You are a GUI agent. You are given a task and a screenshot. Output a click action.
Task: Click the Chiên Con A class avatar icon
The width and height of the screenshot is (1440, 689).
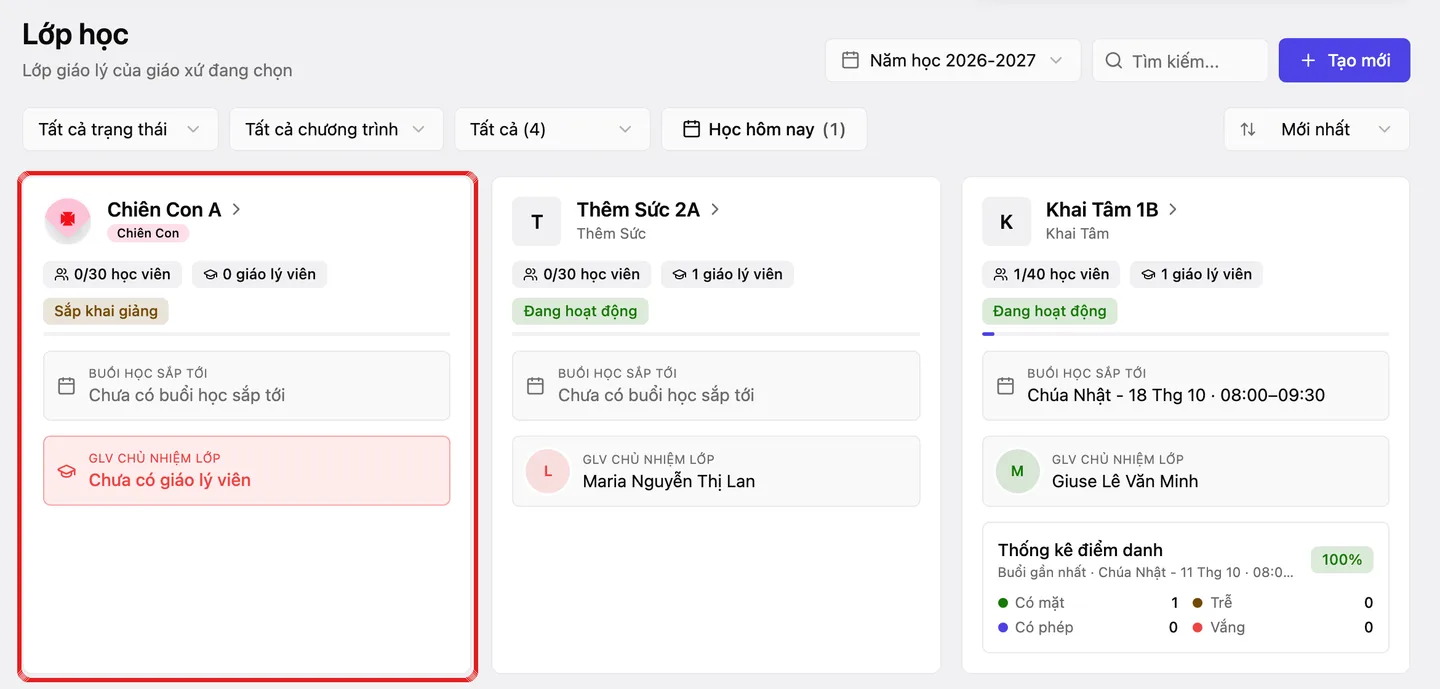pos(68,220)
